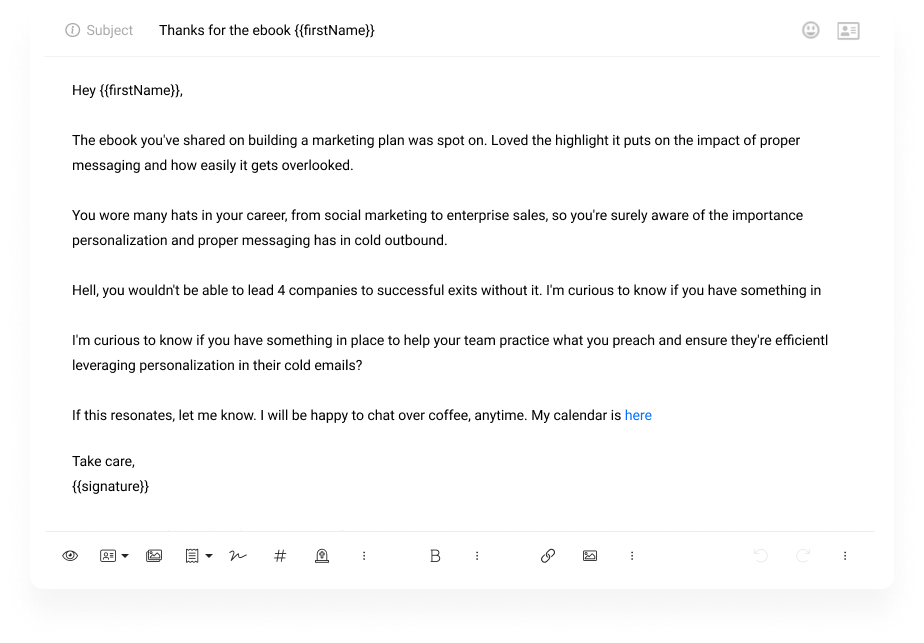Insert an image next to the link icon
This screenshot has height=643, width=924.
click(590, 556)
